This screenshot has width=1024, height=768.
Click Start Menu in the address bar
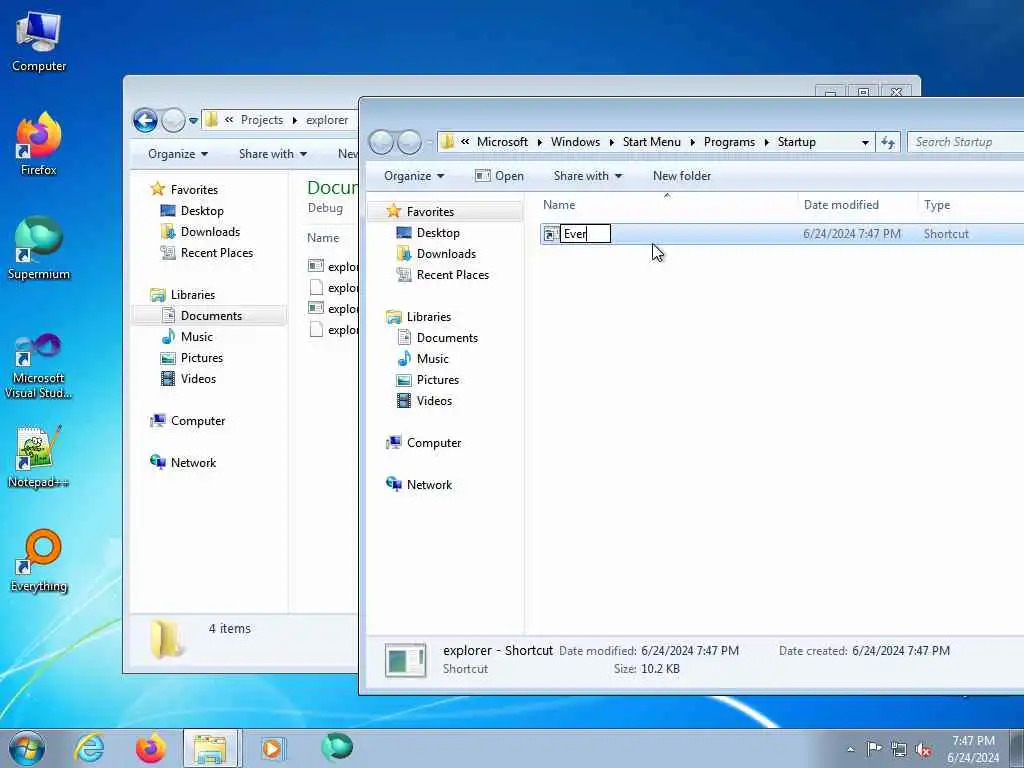tap(652, 142)
